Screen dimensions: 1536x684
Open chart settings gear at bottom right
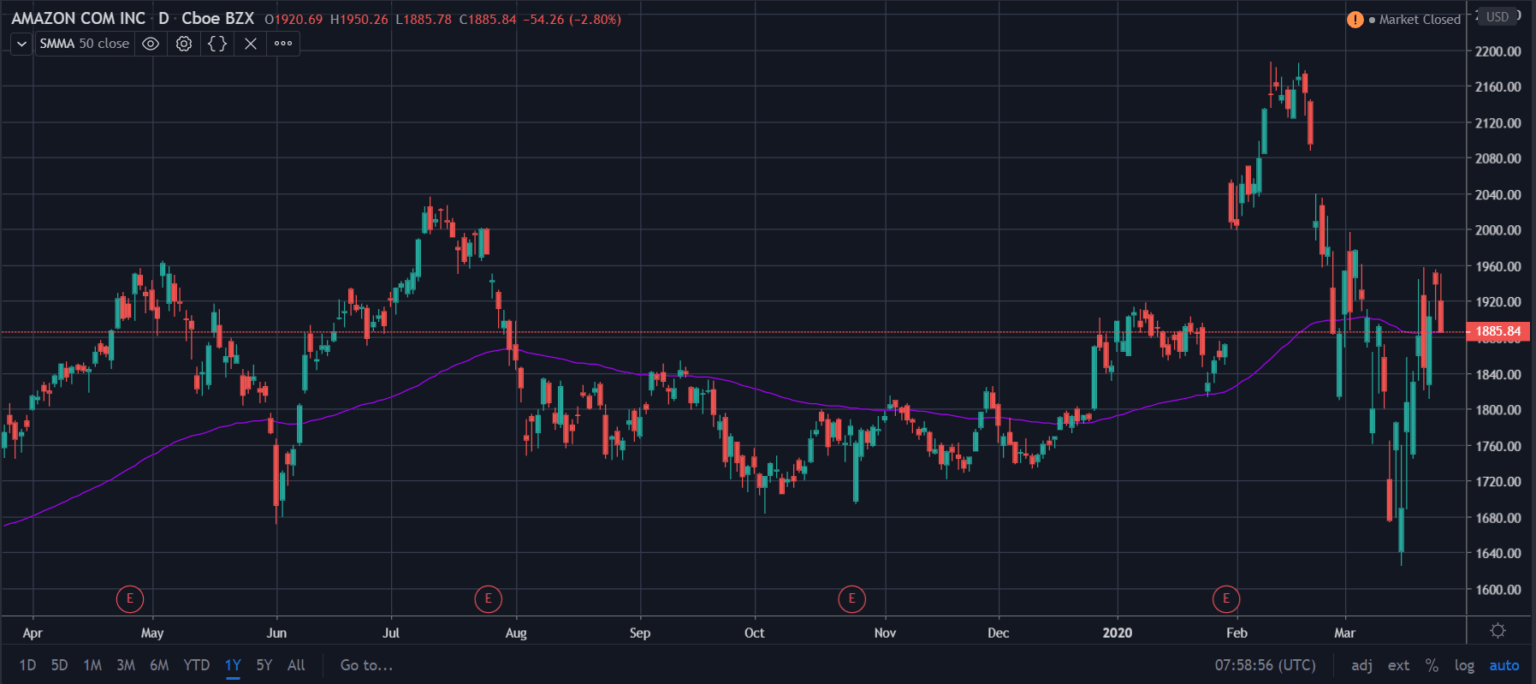pyautogui.click(x=1497, y=630)
